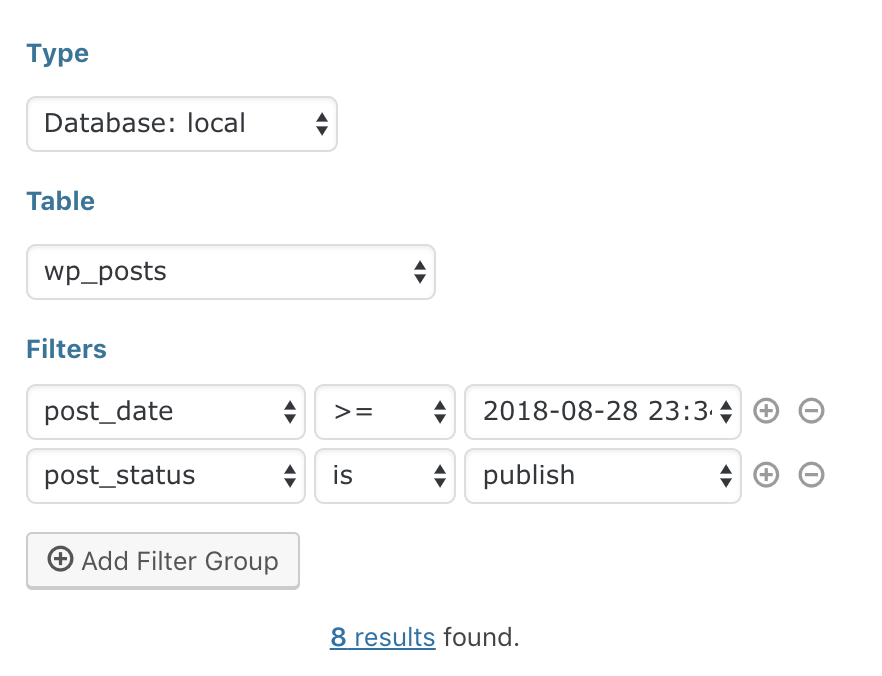Click the "found." text after results
Image resolution: width=882 pixels, height=676 pixels.
[x=481, y=637]
